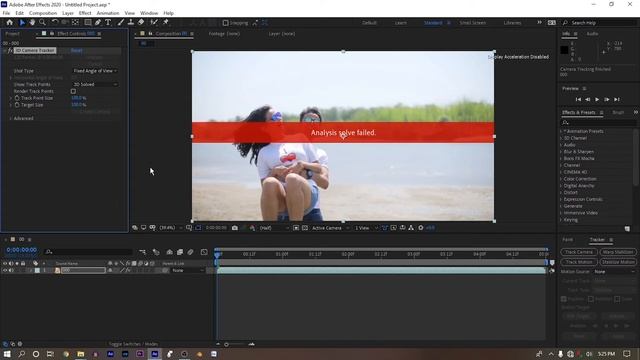Open Composition Mini-Flowchart in timeline
The image size is (640, 360).
142,252
